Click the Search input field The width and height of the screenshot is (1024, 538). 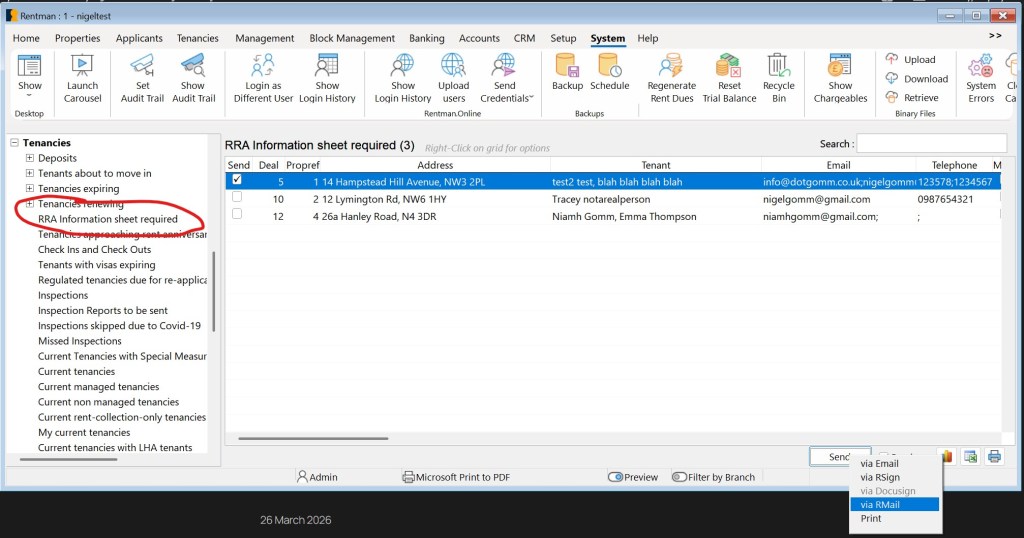pyautogui.click(x=931, y=144)
